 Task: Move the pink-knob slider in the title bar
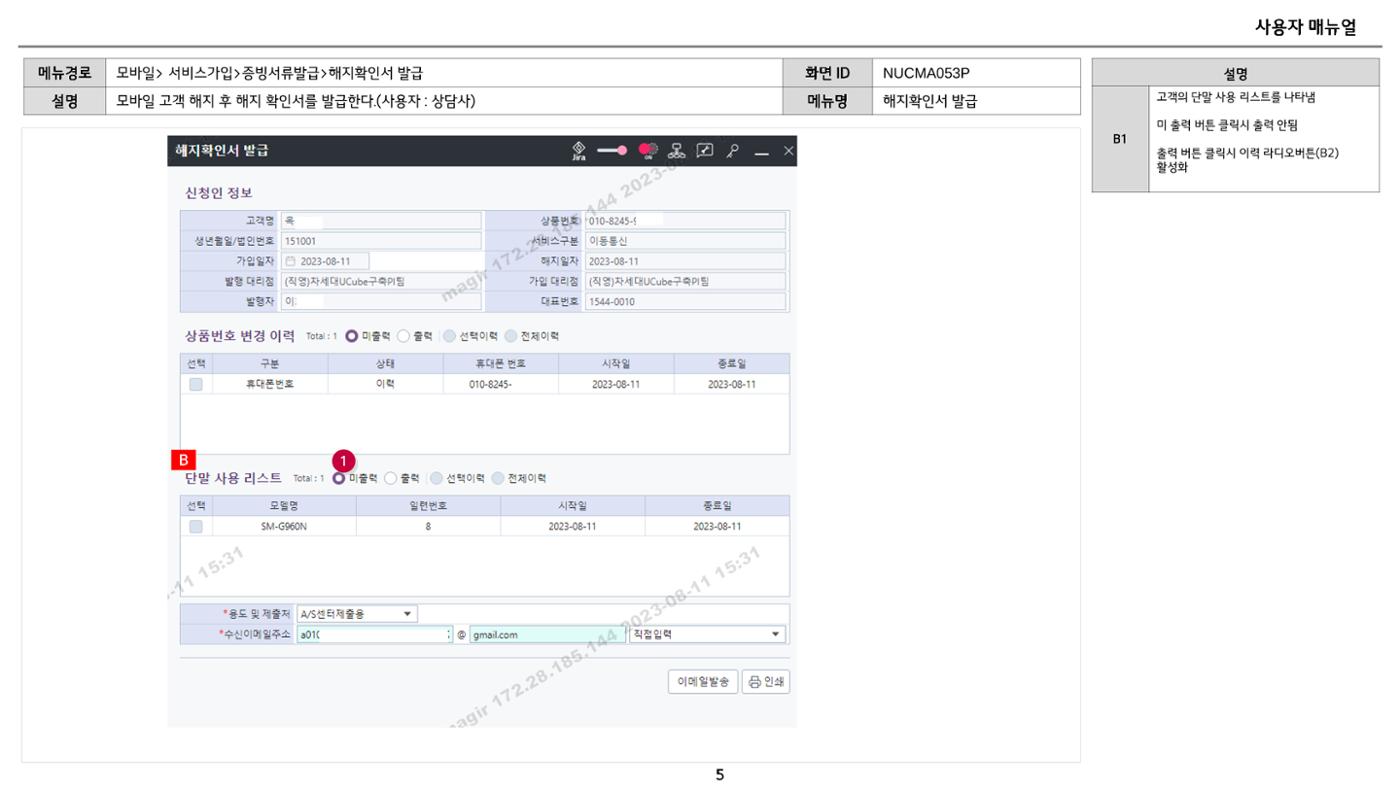tap(612, 151)
